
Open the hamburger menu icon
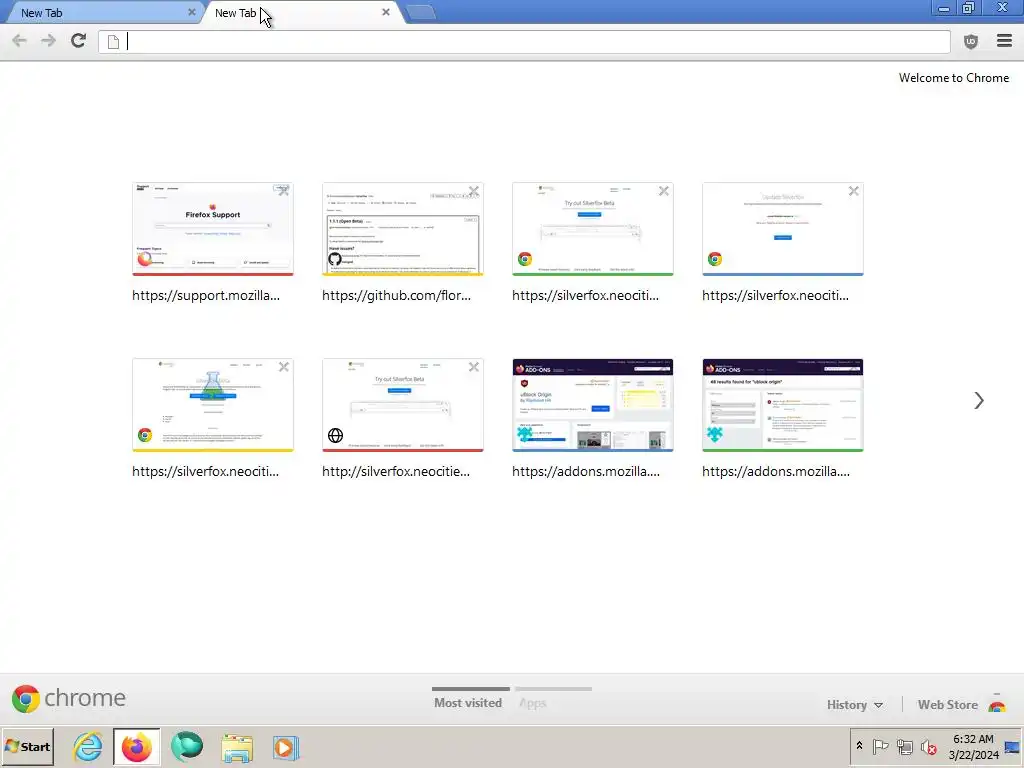1004,41
